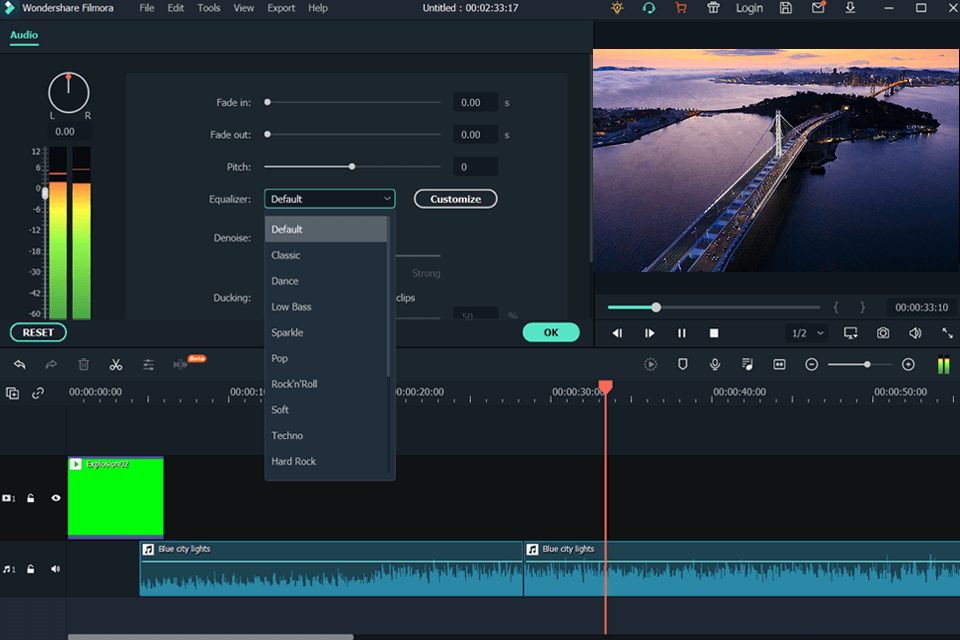Hide the video track with eye icon
Image resolution: width=960 pixels, height=640 pixels.
tap(56, 498)
